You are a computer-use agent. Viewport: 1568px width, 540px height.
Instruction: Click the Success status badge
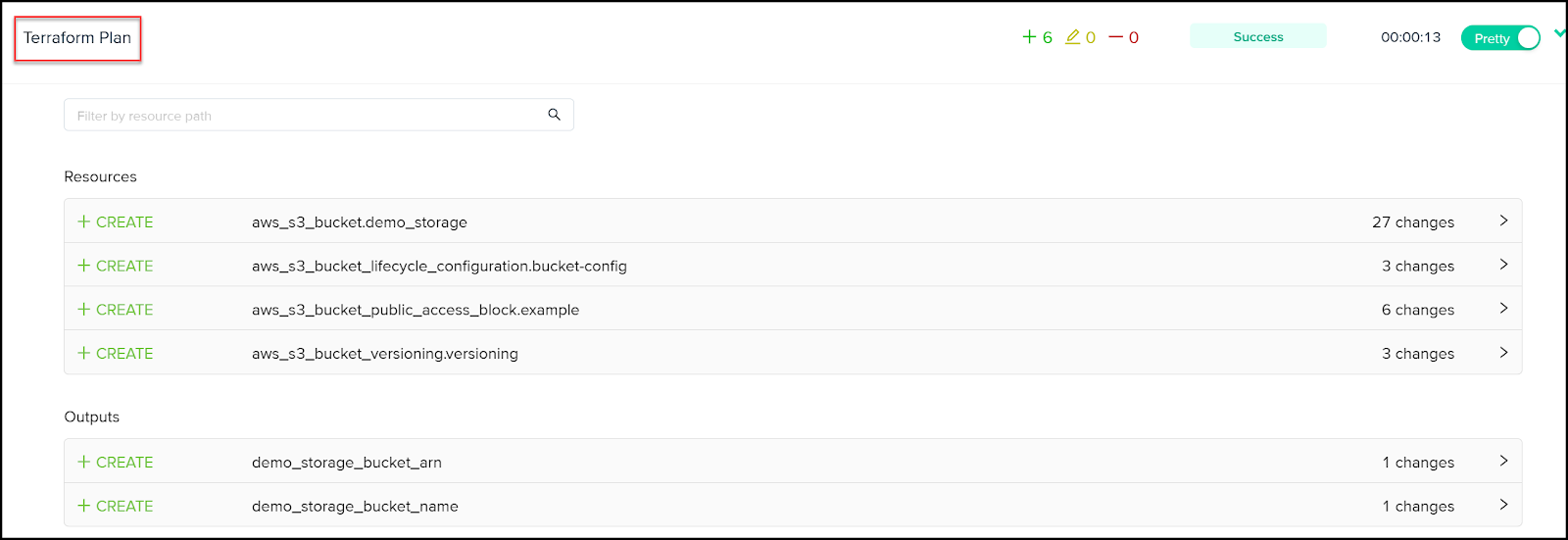[1258, 36]
